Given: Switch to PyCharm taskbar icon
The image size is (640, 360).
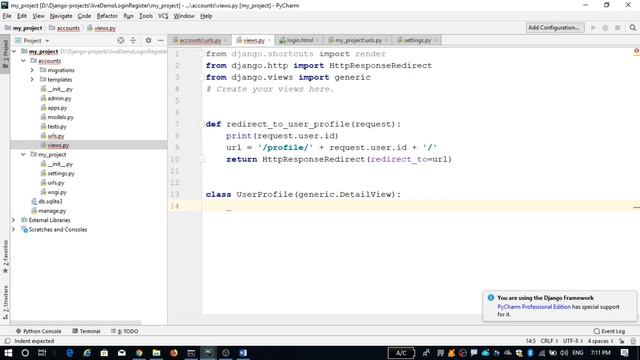Looking at the screenshot, I should 208,353.
